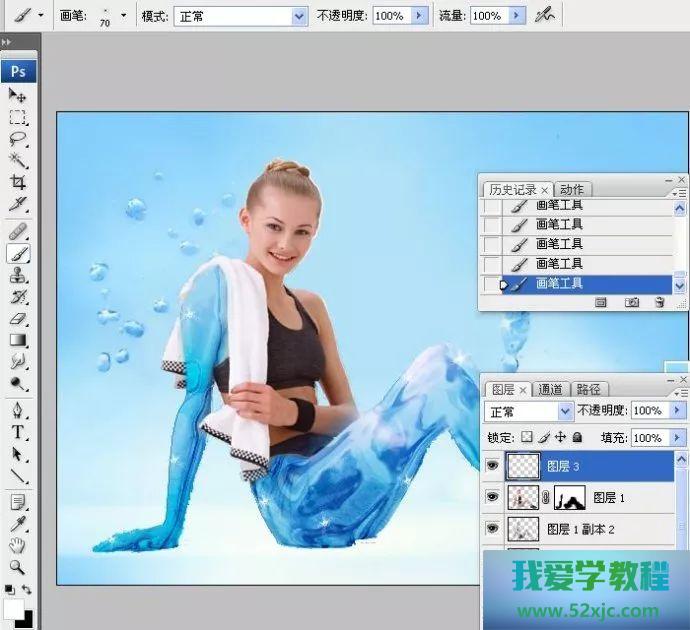
Task: Select the Move tool in the toolbox
Action: [17, 95]
